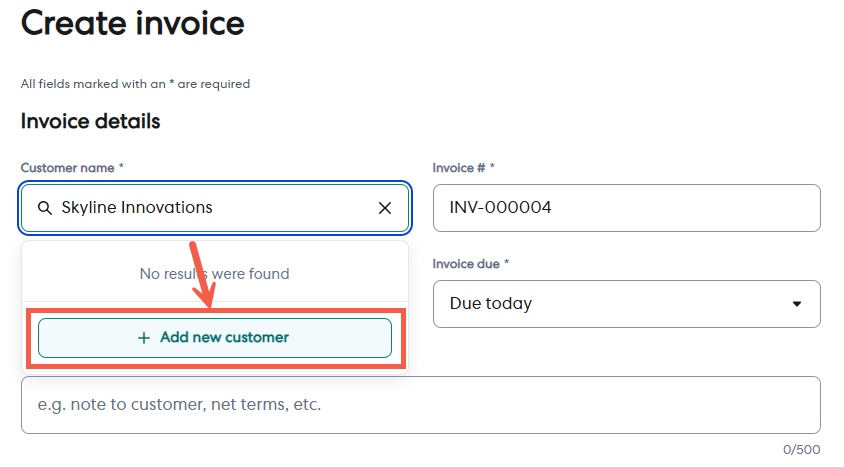Click the magnifier icon in Customer name field
Screen dimensions: 844x467
click(44, 208)
